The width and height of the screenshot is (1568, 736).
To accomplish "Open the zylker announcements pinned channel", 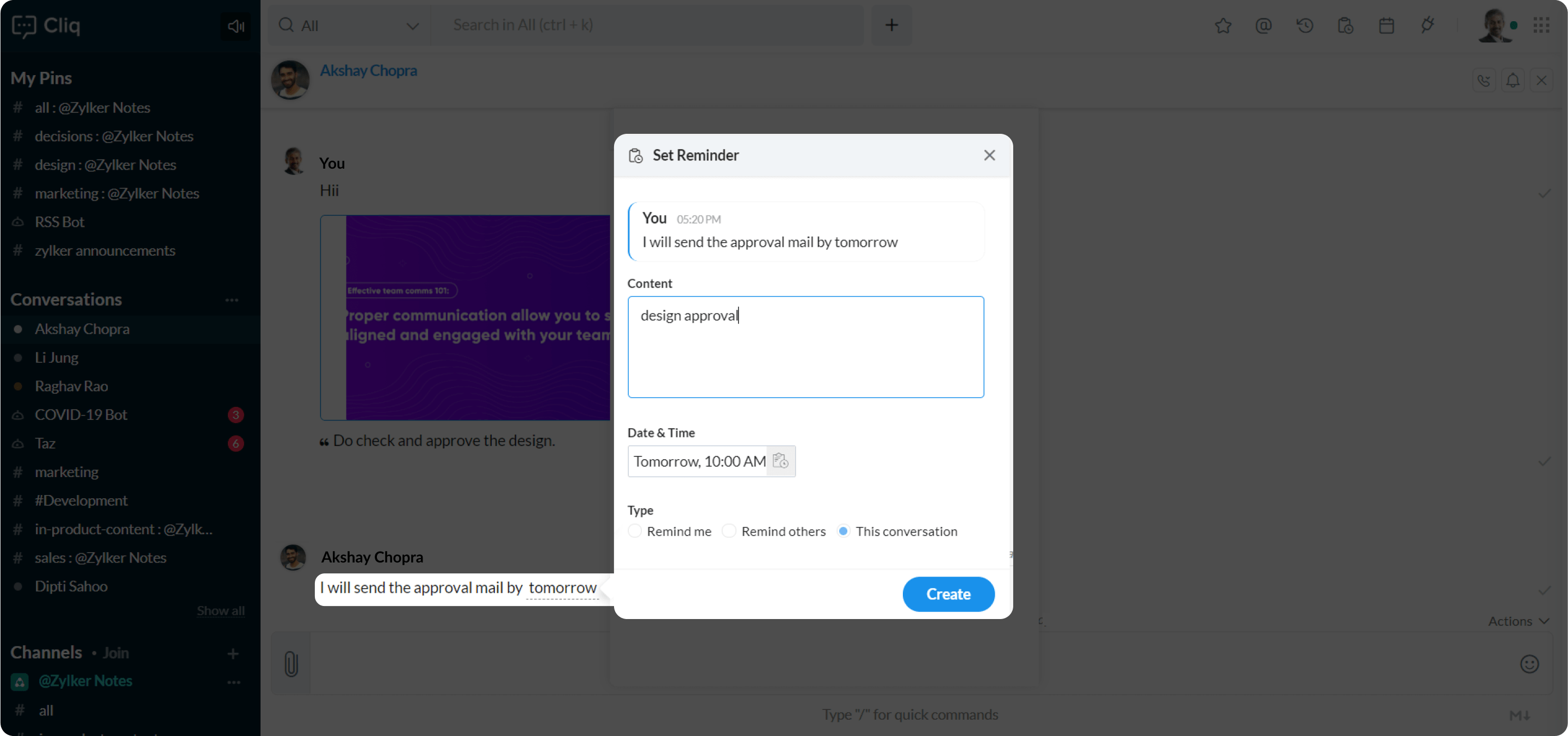I will click(104, 250).
